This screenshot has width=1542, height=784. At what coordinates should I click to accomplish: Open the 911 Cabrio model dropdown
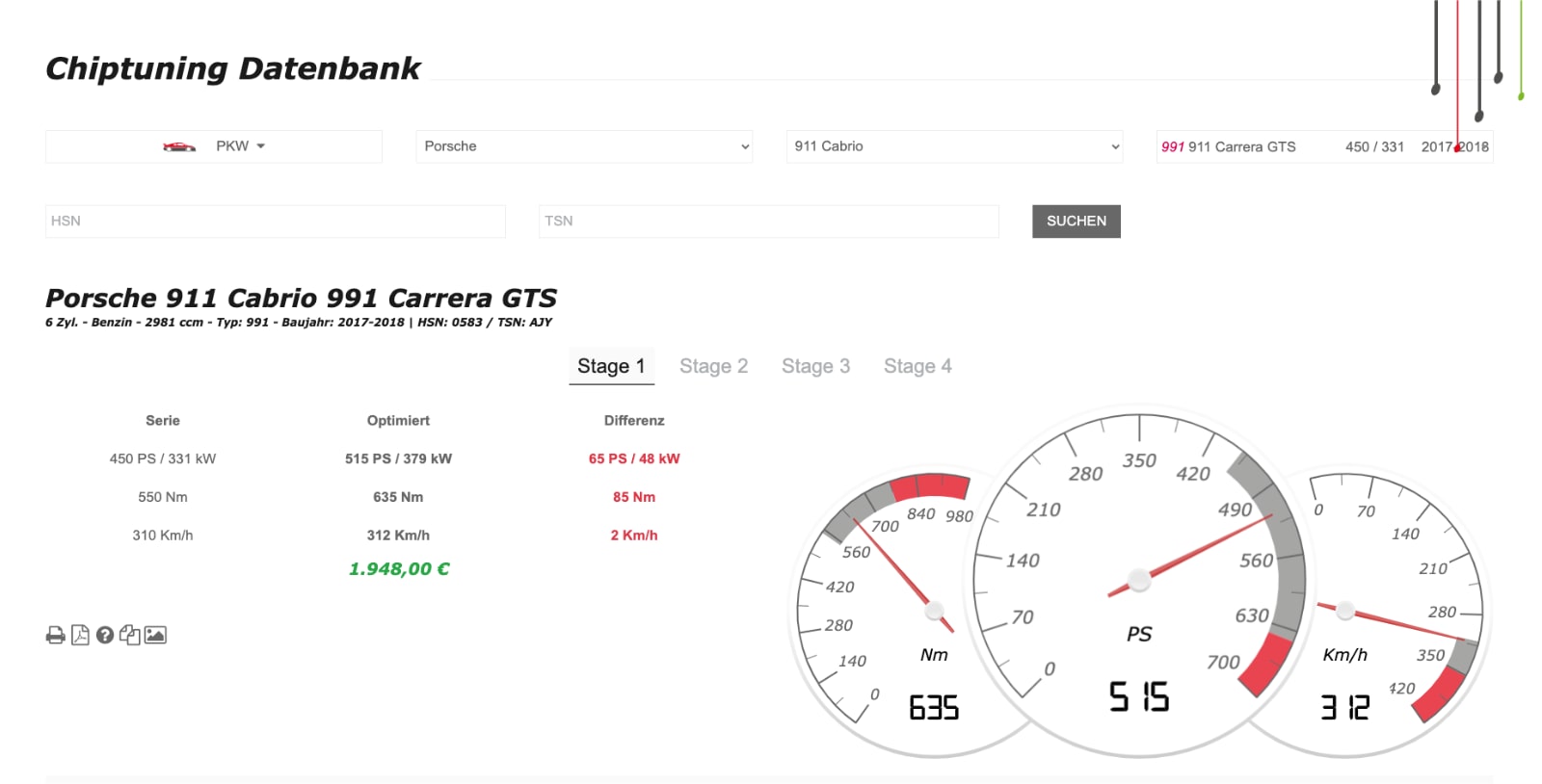coord(954,146)
